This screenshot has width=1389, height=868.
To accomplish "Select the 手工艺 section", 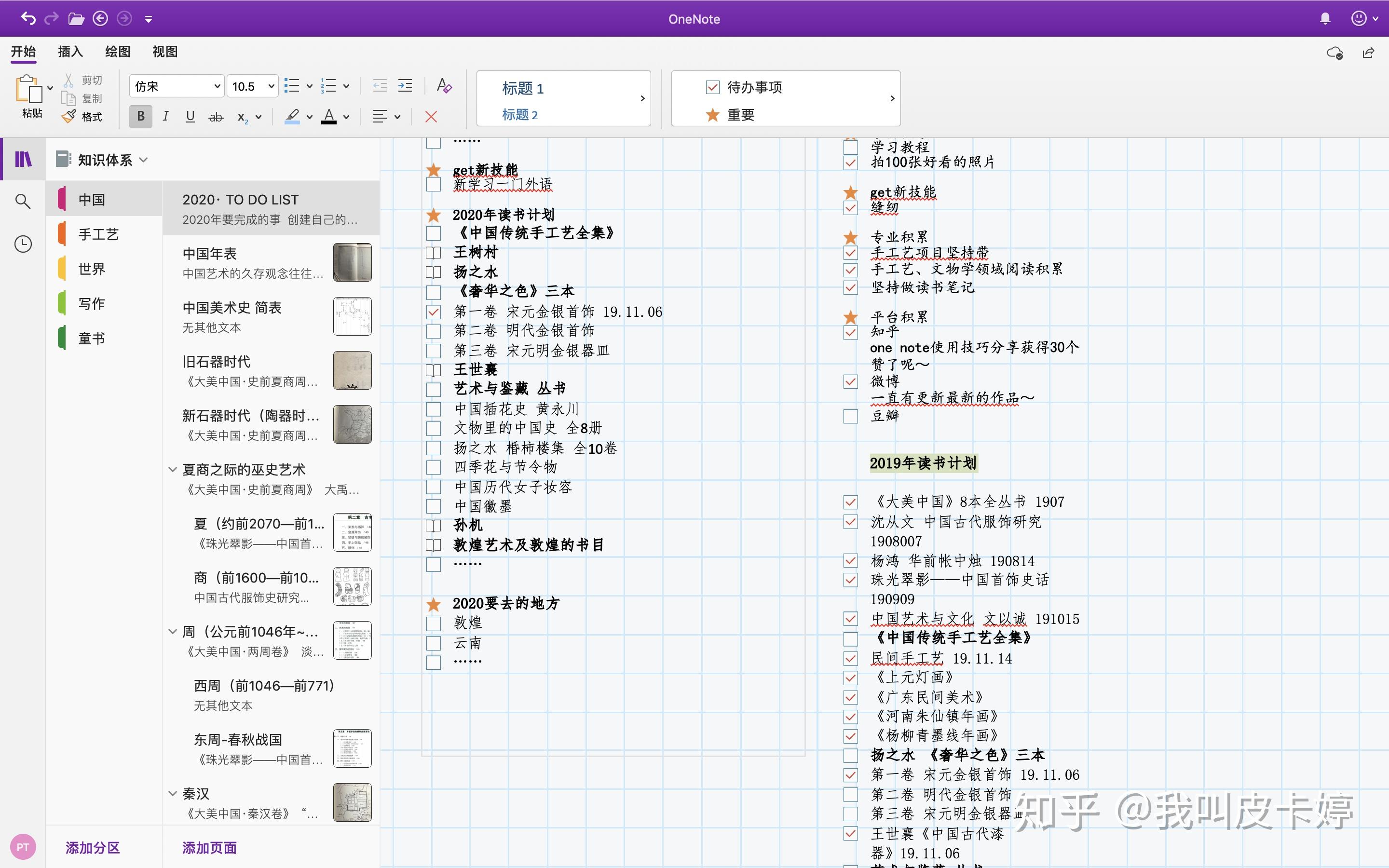I will (105, 234).
